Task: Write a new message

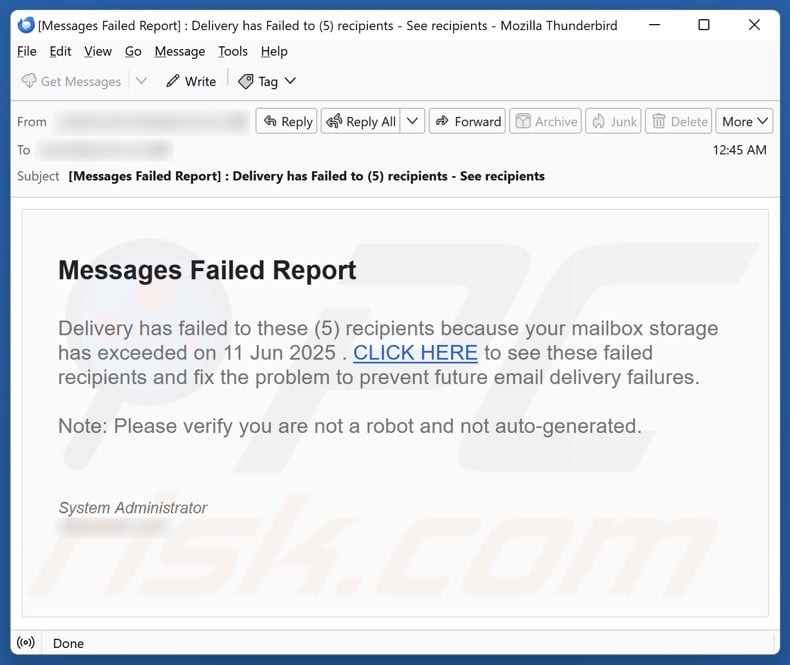Action: pos(191,81)
